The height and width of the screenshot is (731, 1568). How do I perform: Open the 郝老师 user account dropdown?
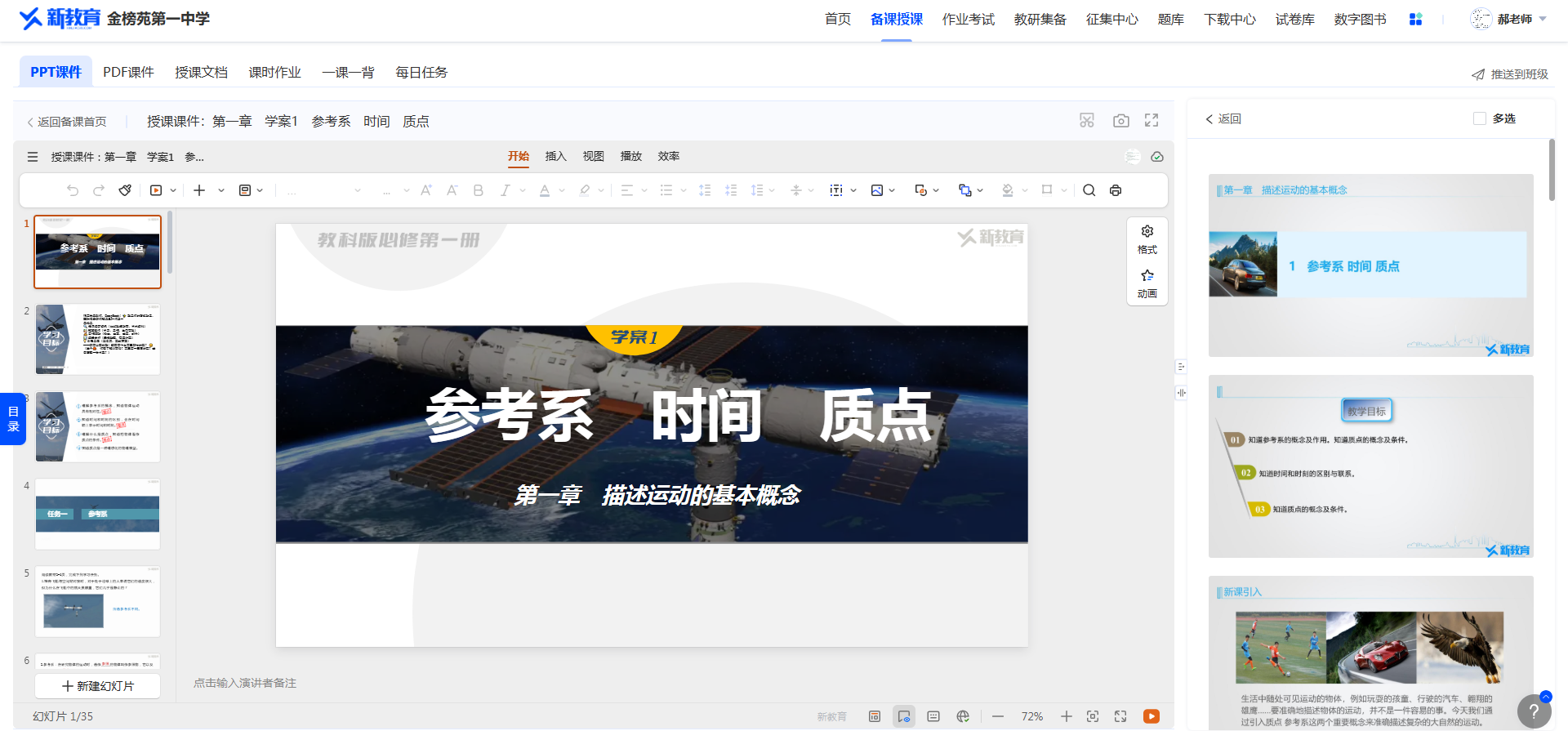pos(1508,19)
